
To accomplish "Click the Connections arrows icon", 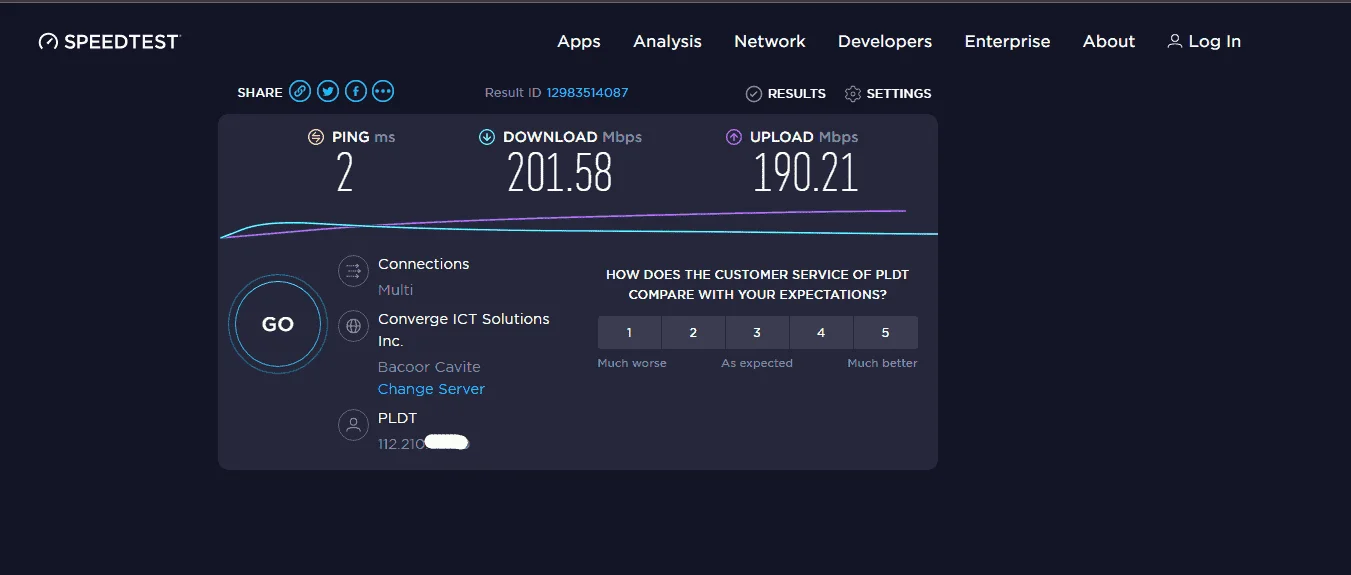I will 353,271.
